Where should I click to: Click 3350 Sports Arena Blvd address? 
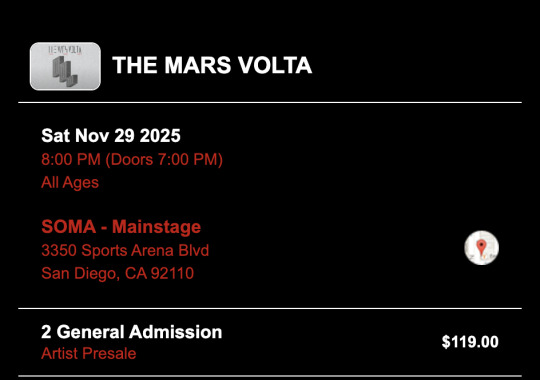pos(125,250)
